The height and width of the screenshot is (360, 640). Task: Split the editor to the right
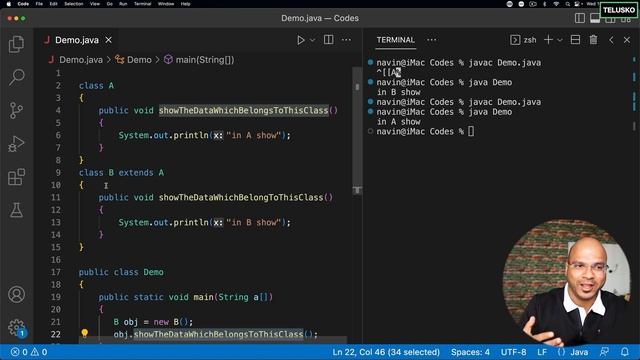(x=329, y=40)
